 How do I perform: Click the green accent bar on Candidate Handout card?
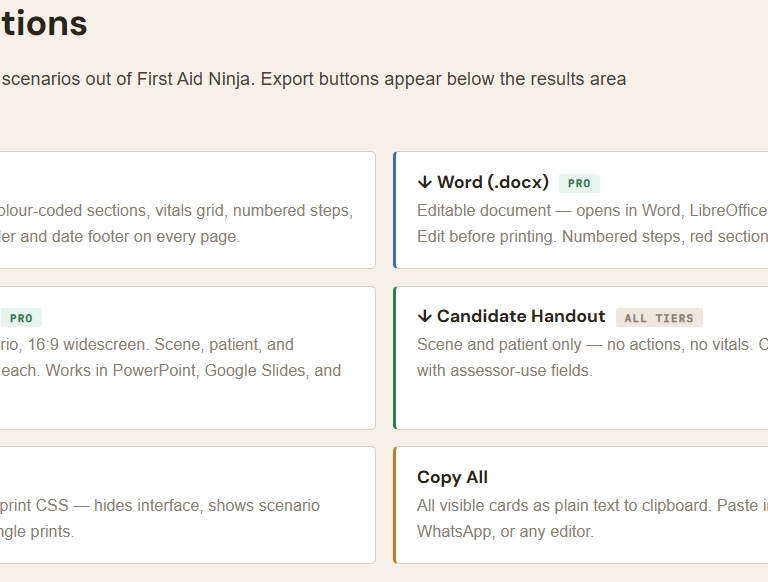(x=395, y=357)
